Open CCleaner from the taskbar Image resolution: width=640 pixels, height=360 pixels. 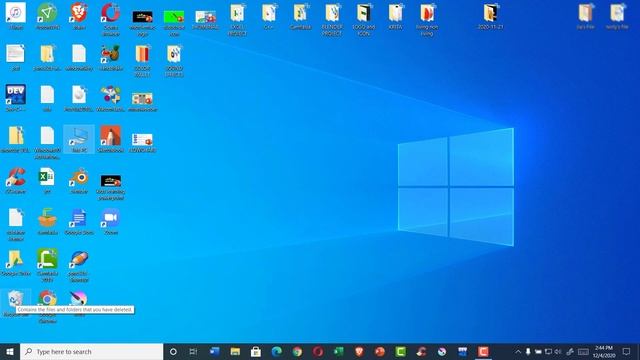[x=421, y=351]
